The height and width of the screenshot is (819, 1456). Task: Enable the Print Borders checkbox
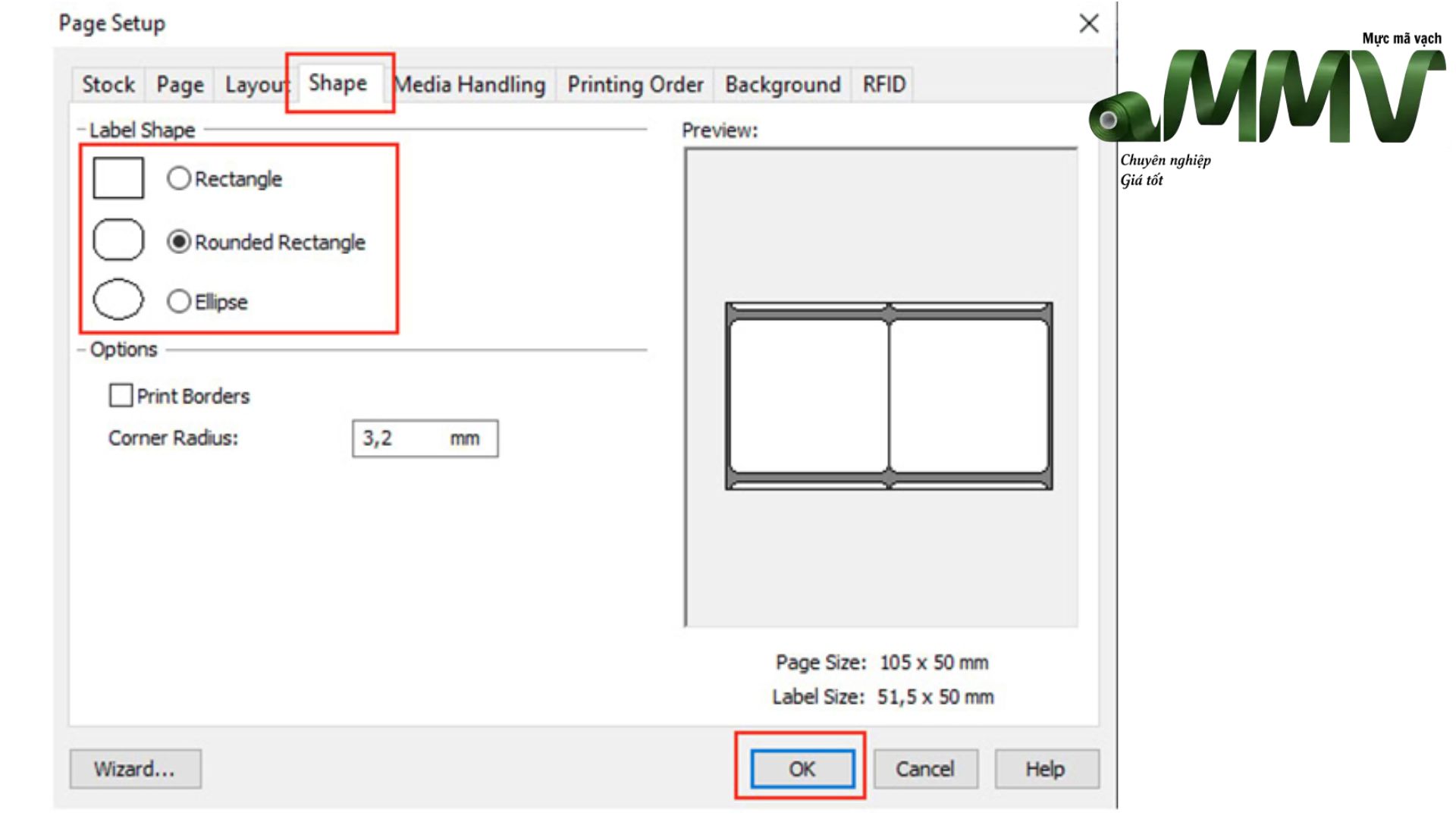(121, 395)
